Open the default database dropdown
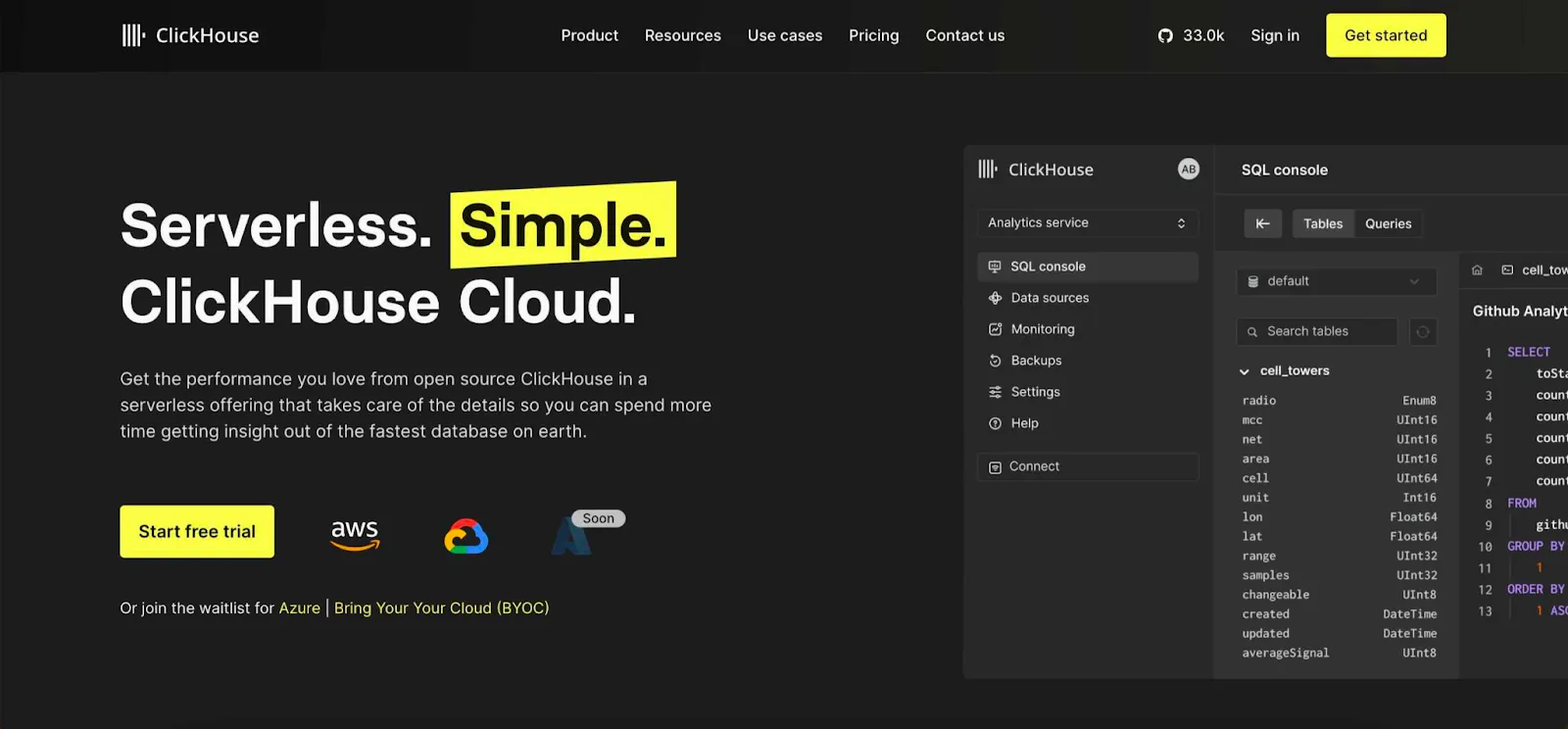Screen dimensions: 1568x729 (1336, 281)
